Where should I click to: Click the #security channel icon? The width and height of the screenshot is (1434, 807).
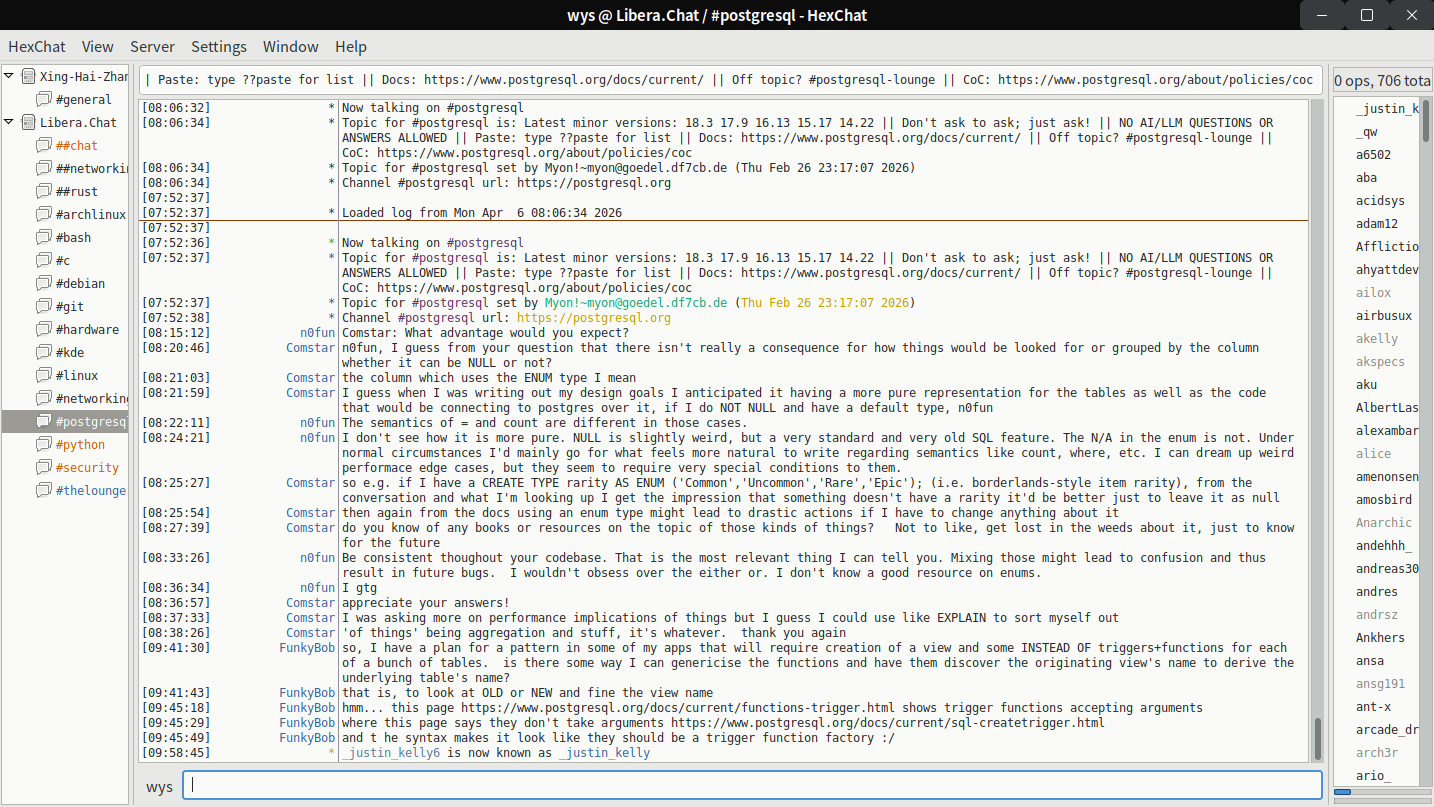pyautogui.click(x=43, y=467)
